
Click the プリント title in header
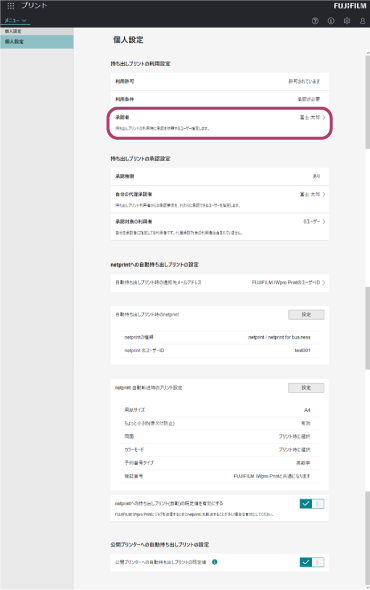pos(34,6)
